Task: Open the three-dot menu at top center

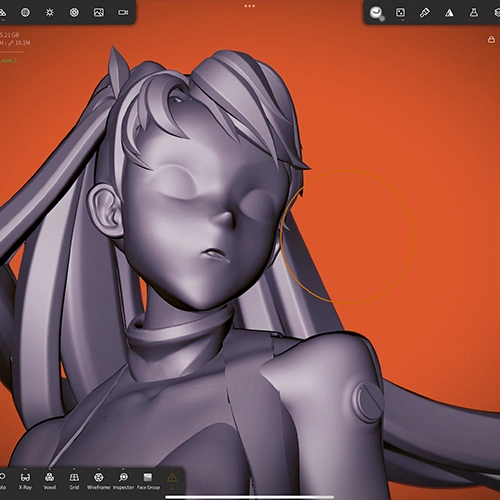Action: pyautogui.click(x=249, y=6)
